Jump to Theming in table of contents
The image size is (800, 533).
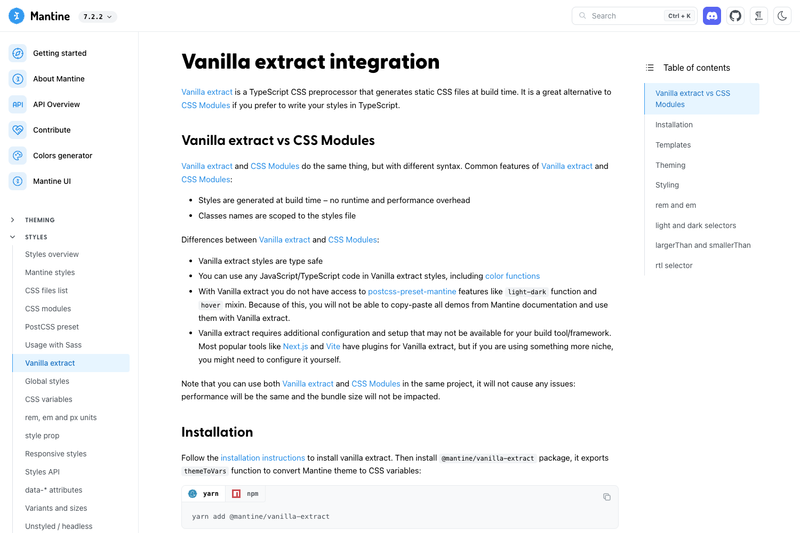tap(670, 165)
